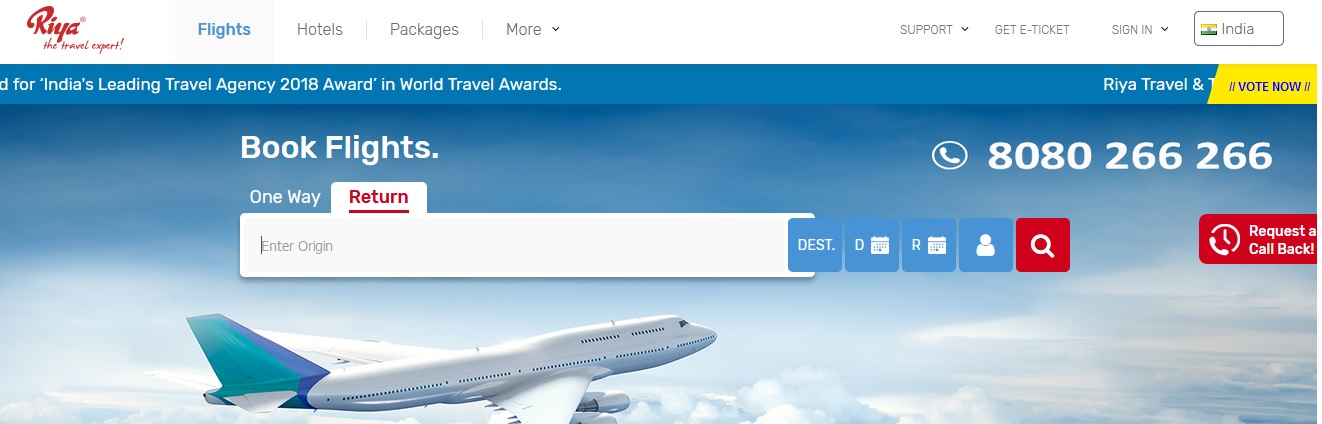Click the phone icon beside 8080 266 266
Viewport: 1322px width, 424px height.
click(949, 155)
